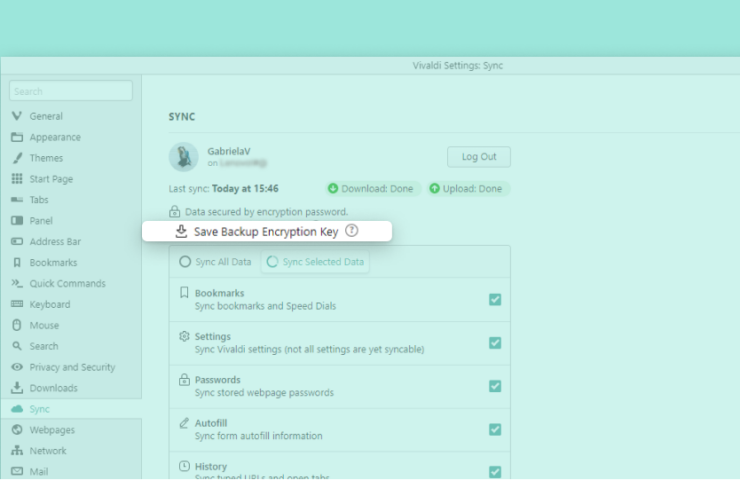Click the Bookmarks icon in sync list
This screenshot has height=480, width=740.
click(184, 293)
